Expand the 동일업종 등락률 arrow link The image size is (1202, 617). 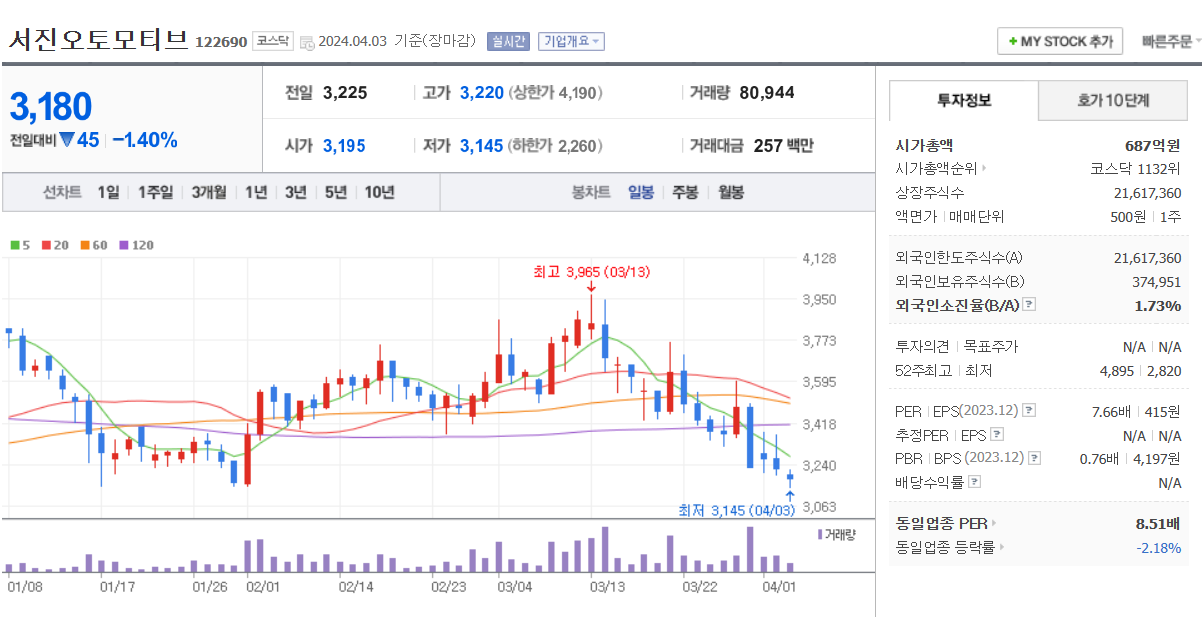tap(1000, 547)
